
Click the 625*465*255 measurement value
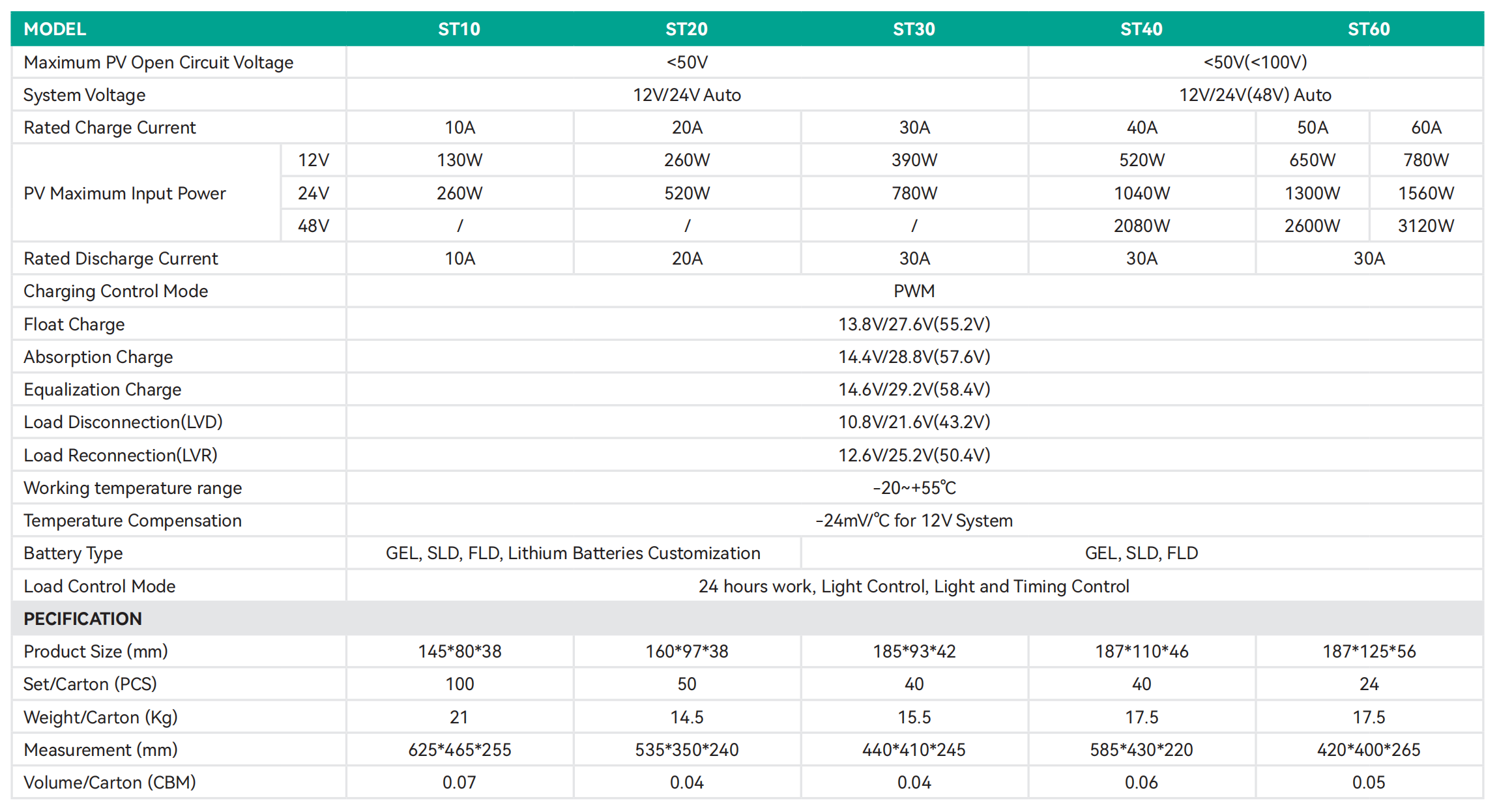(x=459, y=750)
